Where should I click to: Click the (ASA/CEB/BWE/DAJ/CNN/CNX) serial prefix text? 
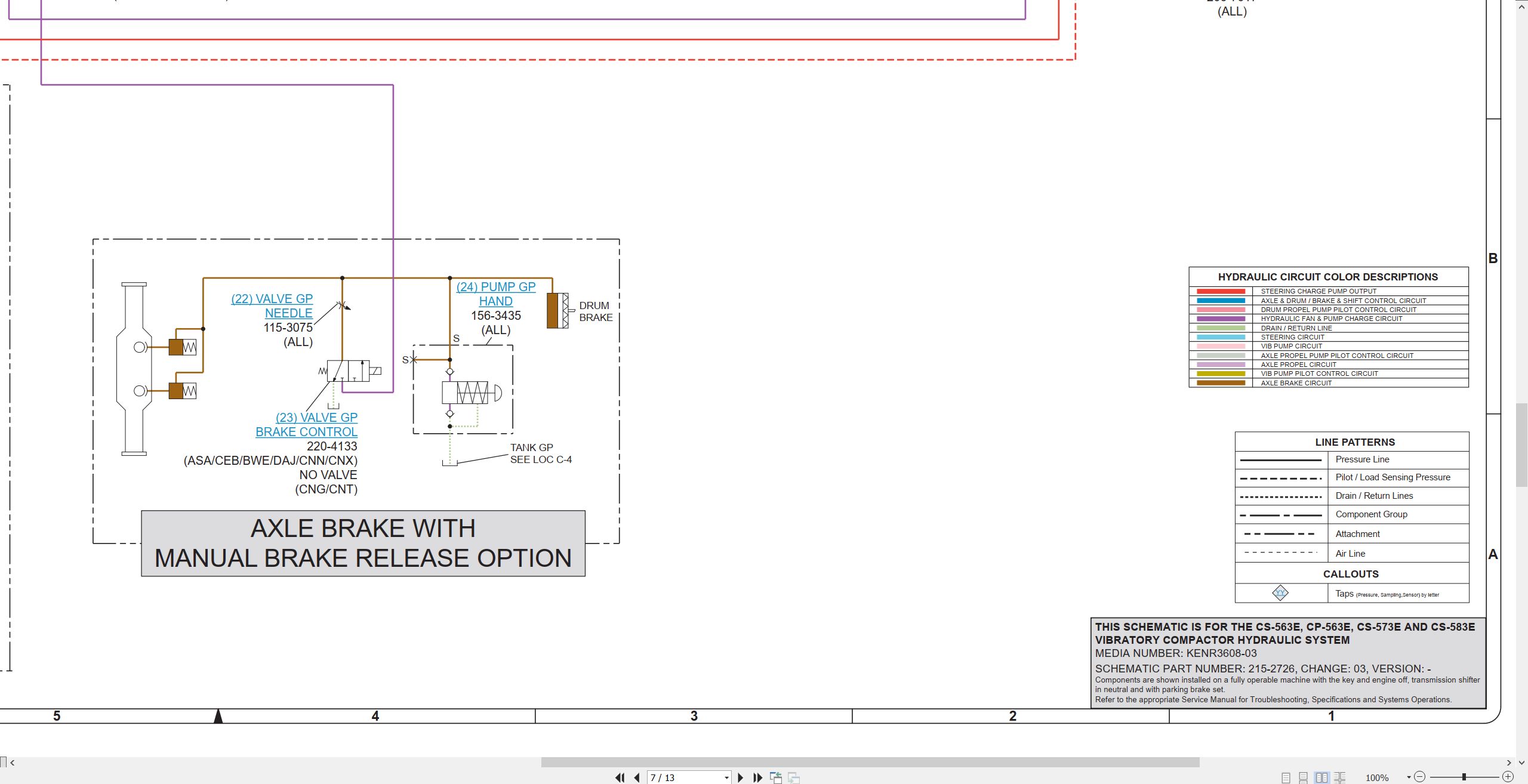click(270, 461)
